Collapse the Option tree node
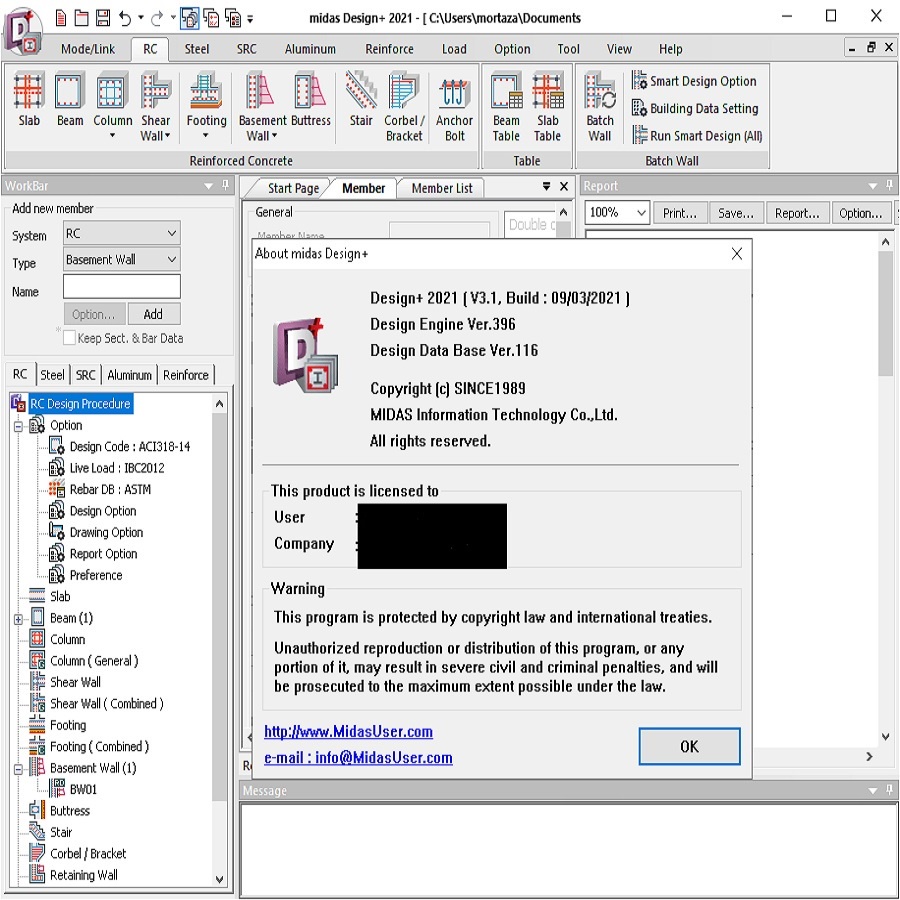This screenshot has width=900, height=900. [18, 426]
